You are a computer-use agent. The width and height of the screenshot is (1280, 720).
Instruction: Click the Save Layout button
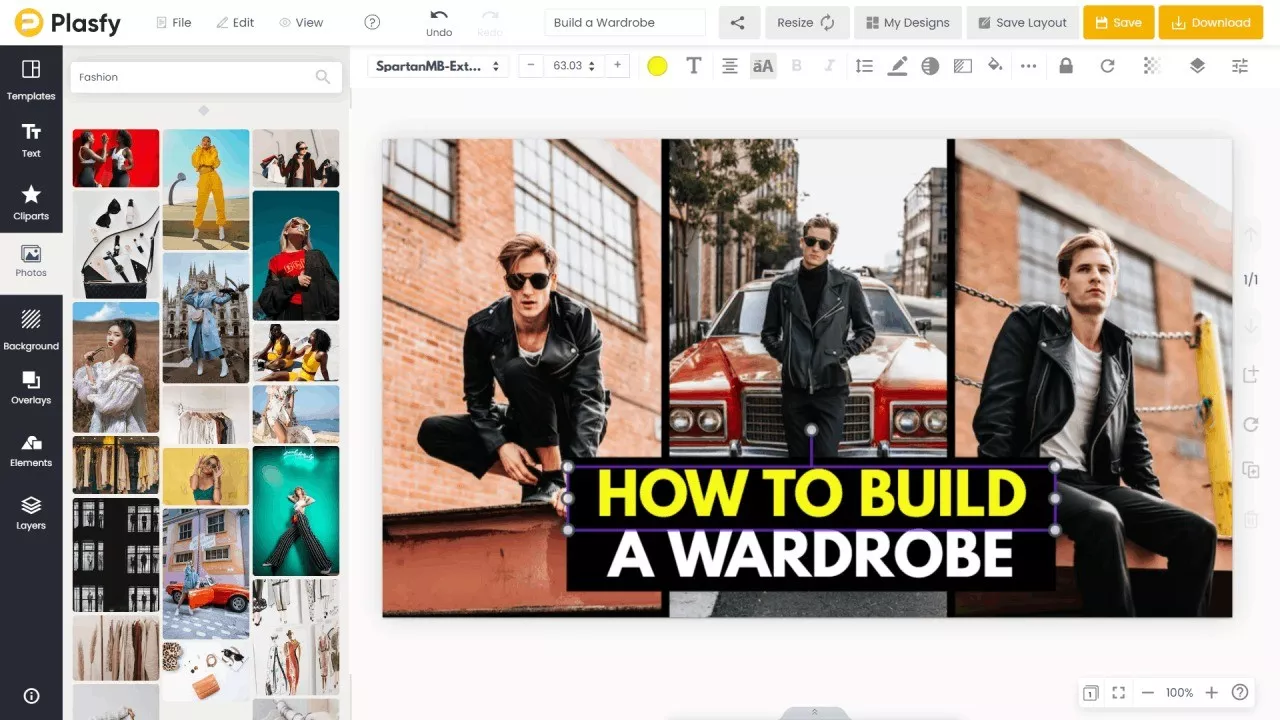coord(1022,23)
